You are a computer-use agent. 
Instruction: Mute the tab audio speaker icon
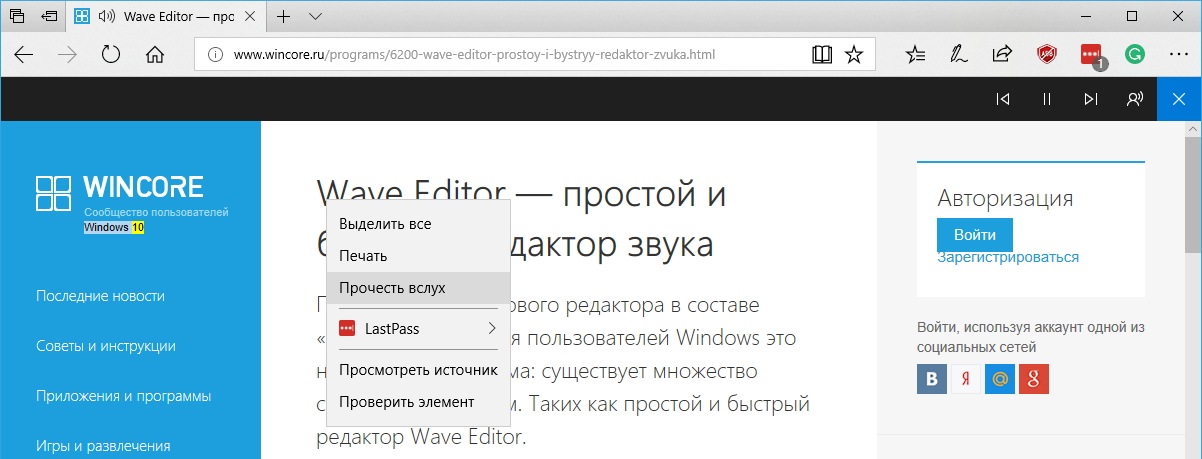[x=106, y=17]
